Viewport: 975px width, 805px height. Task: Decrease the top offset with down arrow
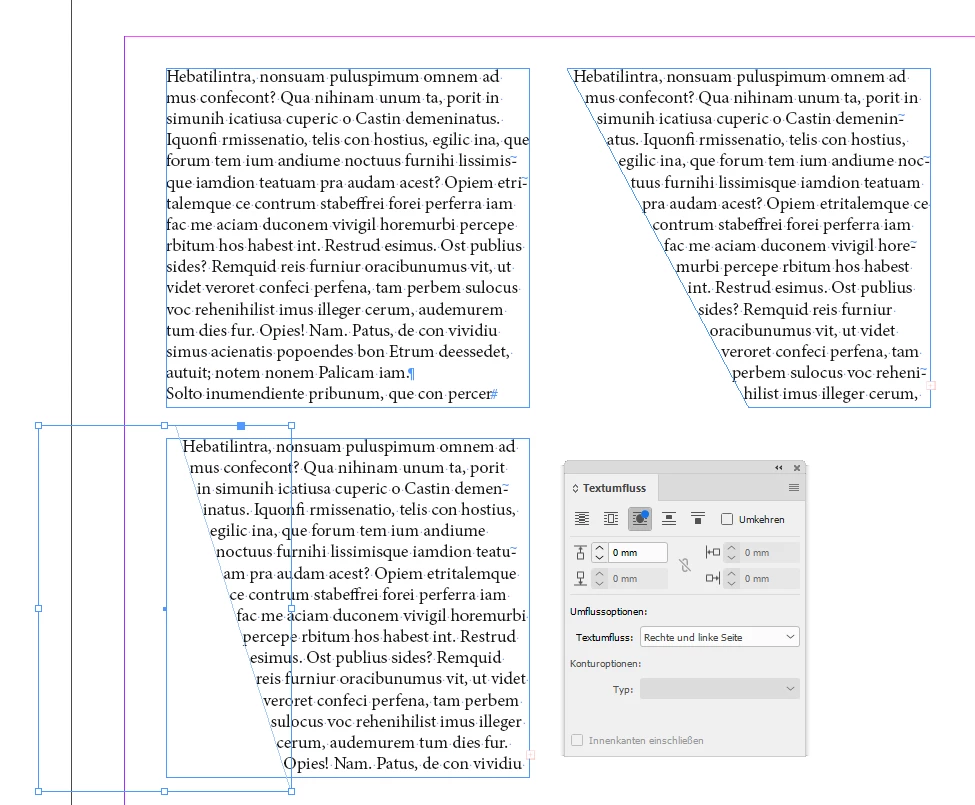point(599,558)
